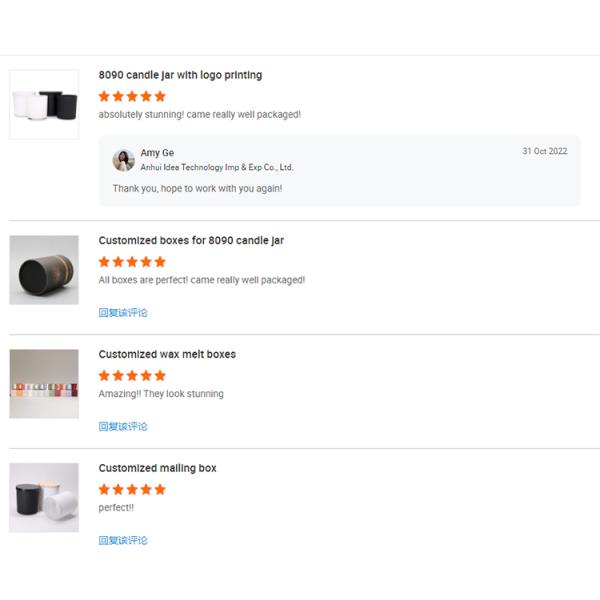Reply to the 'perfect!!' review
Screen dimensions: 600x600
click(x=123, y=541)
